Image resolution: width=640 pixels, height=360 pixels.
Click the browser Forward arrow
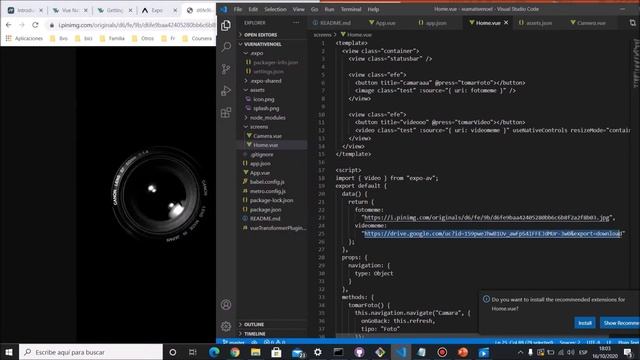click(22, 25)
